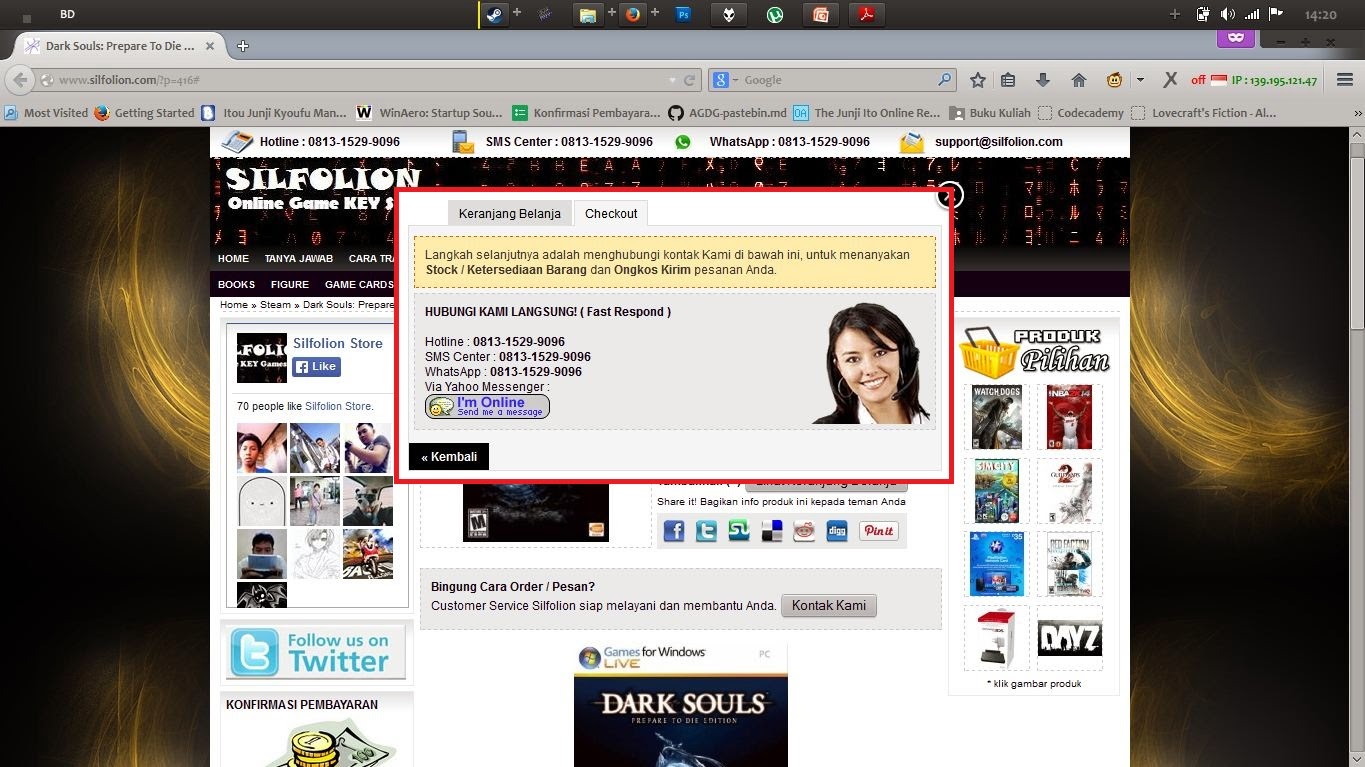Open the AGDG-pastebin.md bookmark
Image resolution: width=1365 pixels, height=767 pixels.
click(728, 113)
